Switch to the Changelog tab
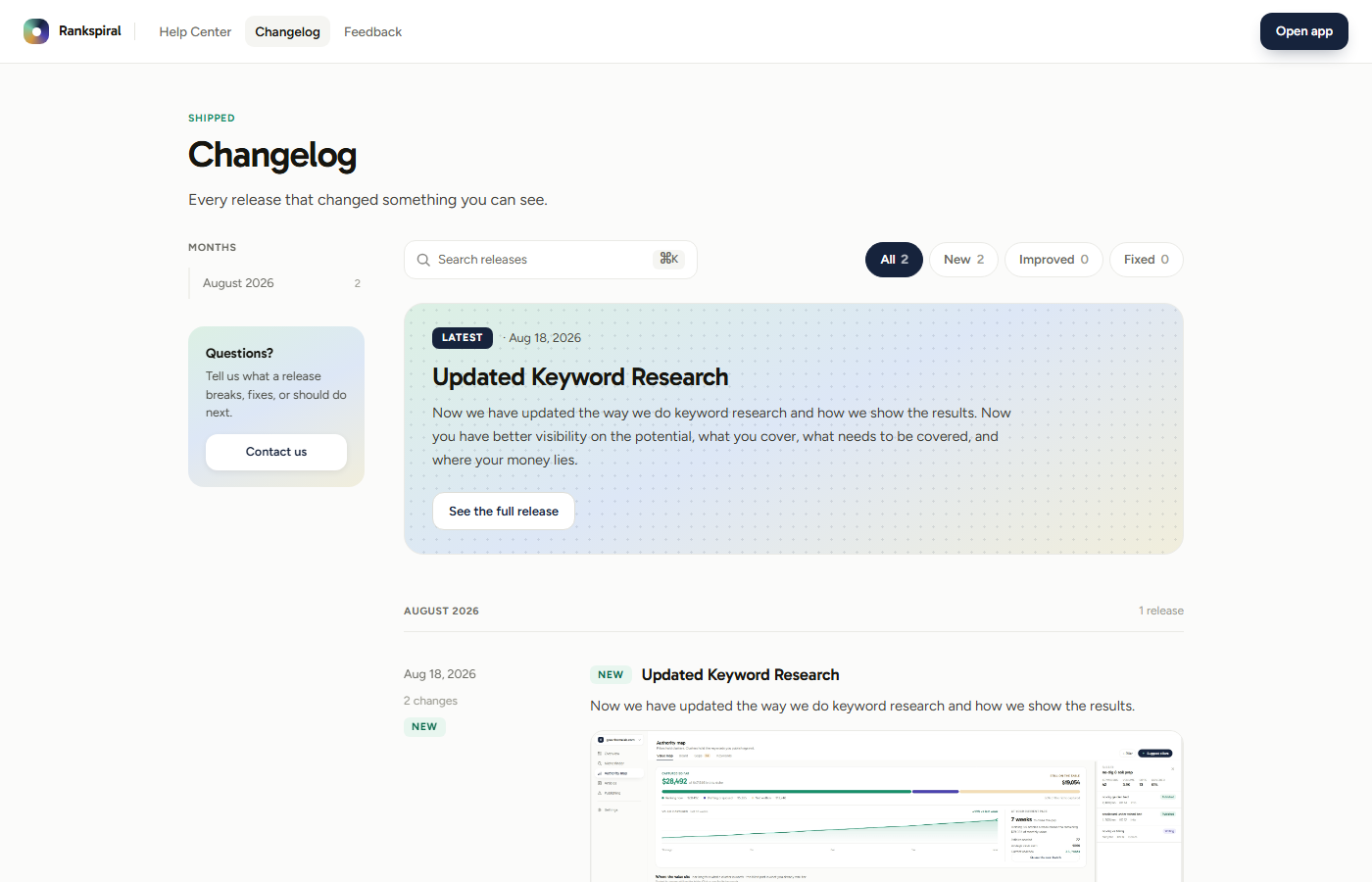This screenshot has width=1372, height=882. [287, 31]
